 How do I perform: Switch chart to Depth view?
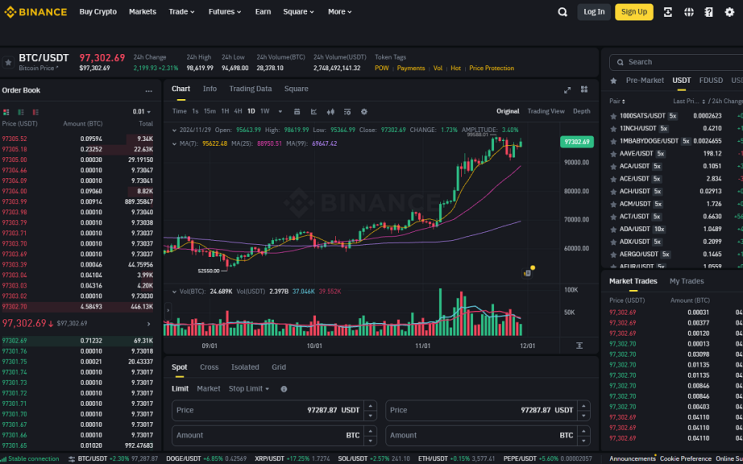click(581, 111)
